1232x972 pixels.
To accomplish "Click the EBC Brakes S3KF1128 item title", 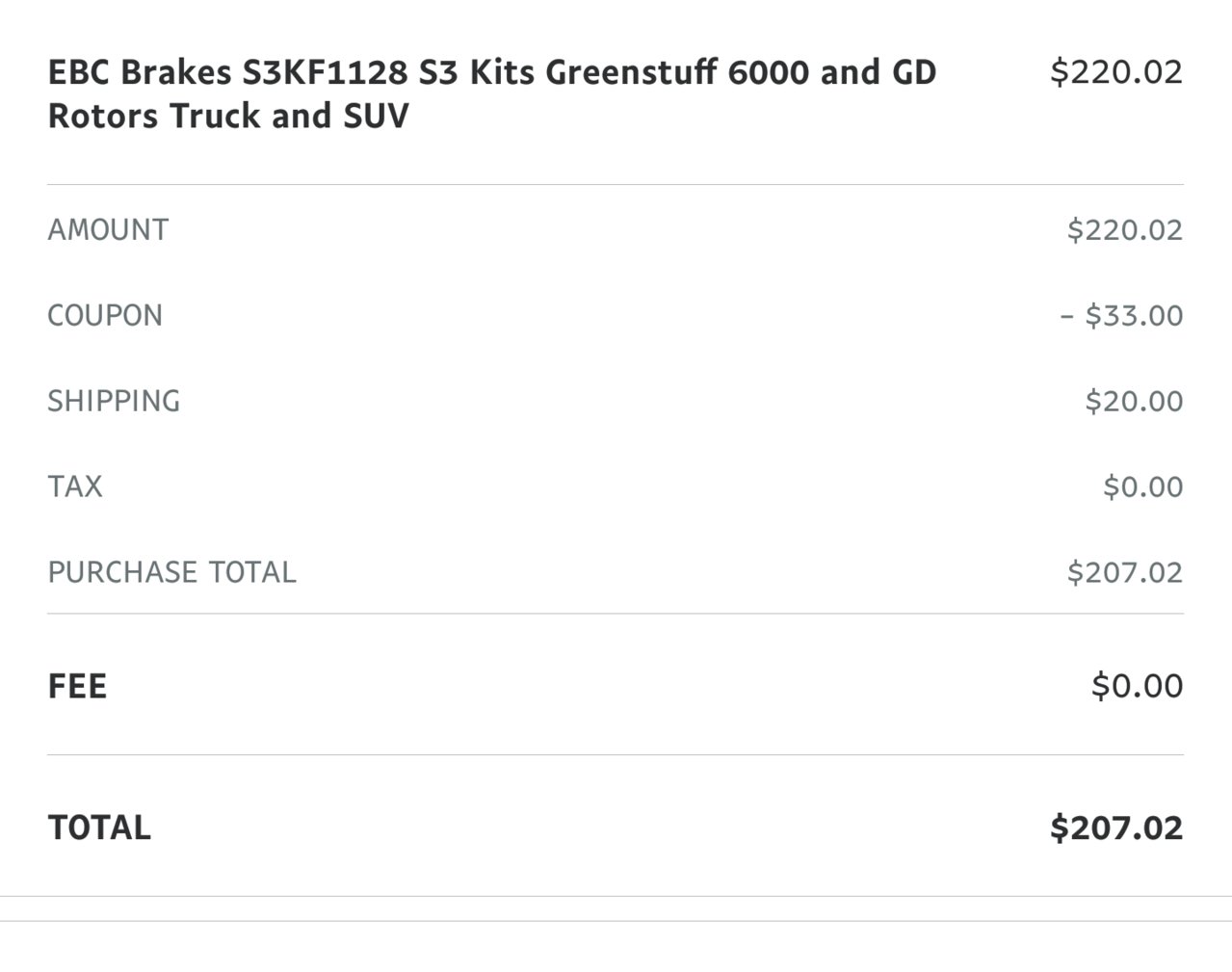I will point(492,93).
